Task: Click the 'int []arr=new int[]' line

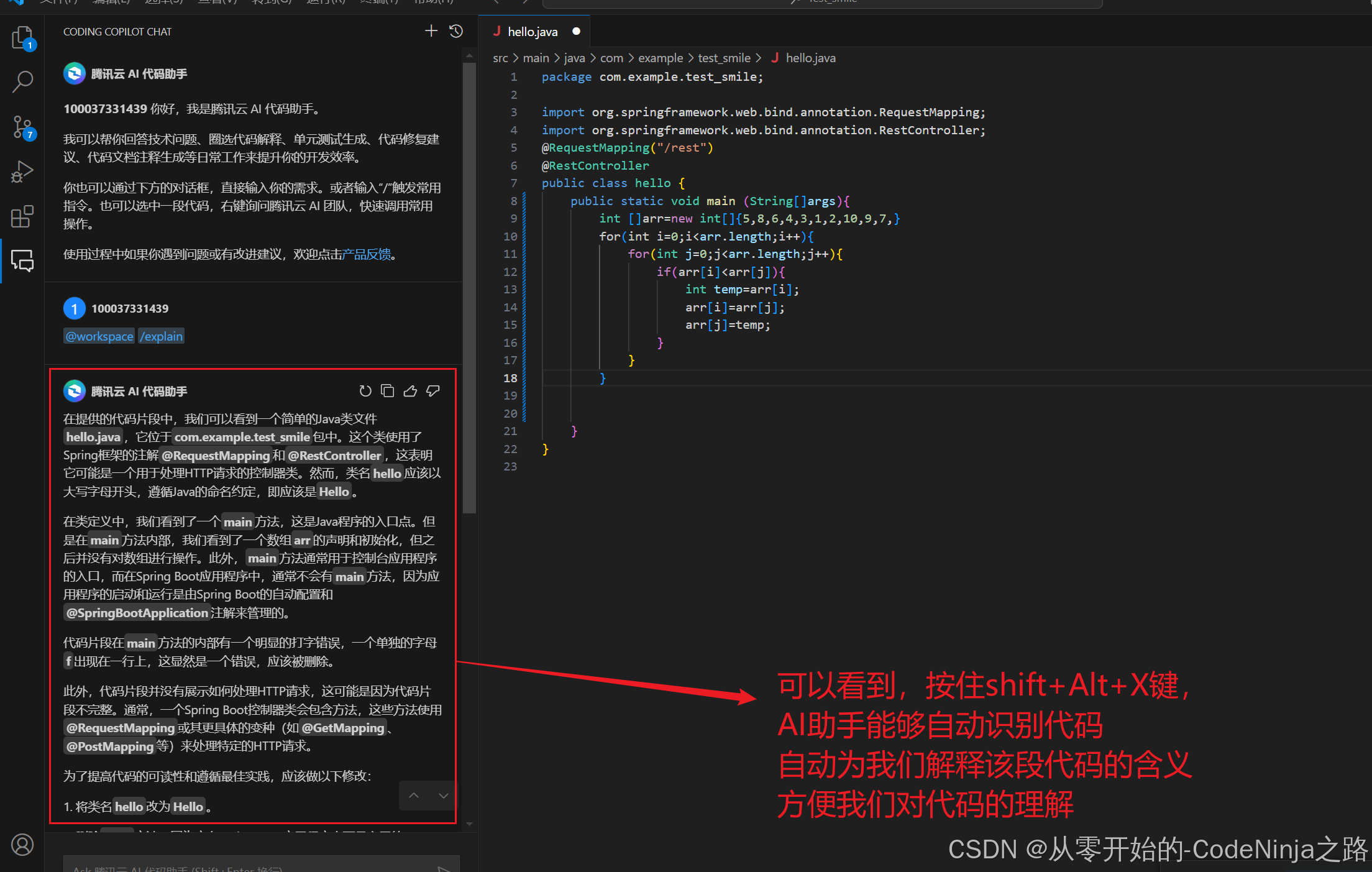Action: (749, 219)
